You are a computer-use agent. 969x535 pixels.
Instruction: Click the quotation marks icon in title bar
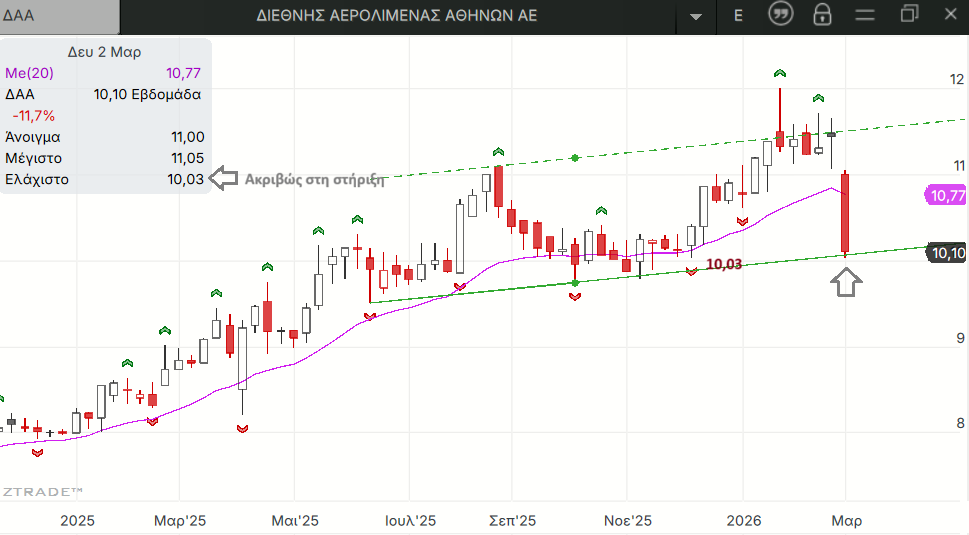point(781,15)
